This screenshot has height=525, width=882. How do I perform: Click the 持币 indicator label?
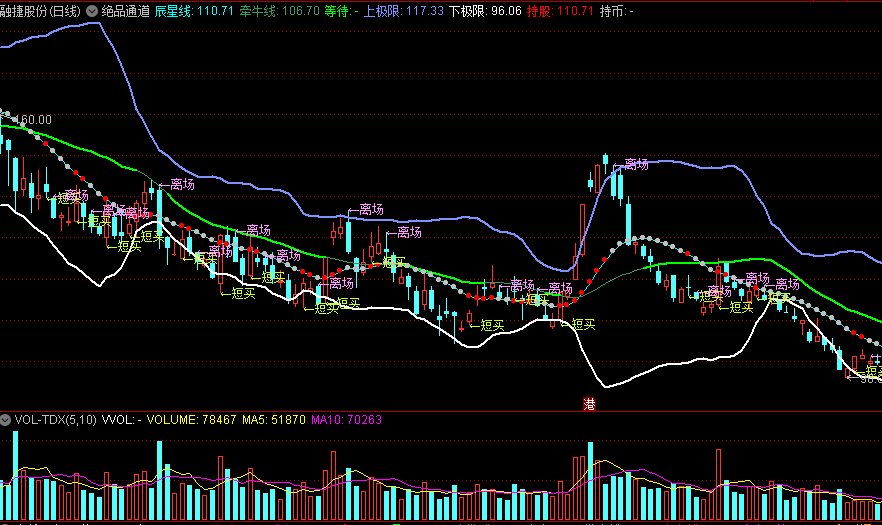pyautogui.click(x=616, y=11)
